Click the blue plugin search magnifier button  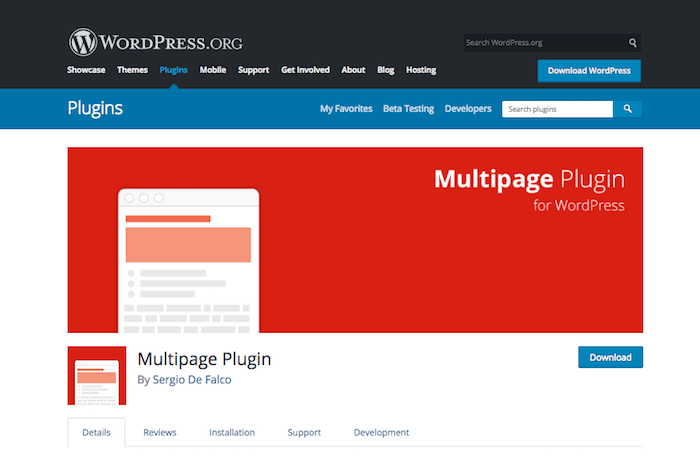(x=628, y=109)
